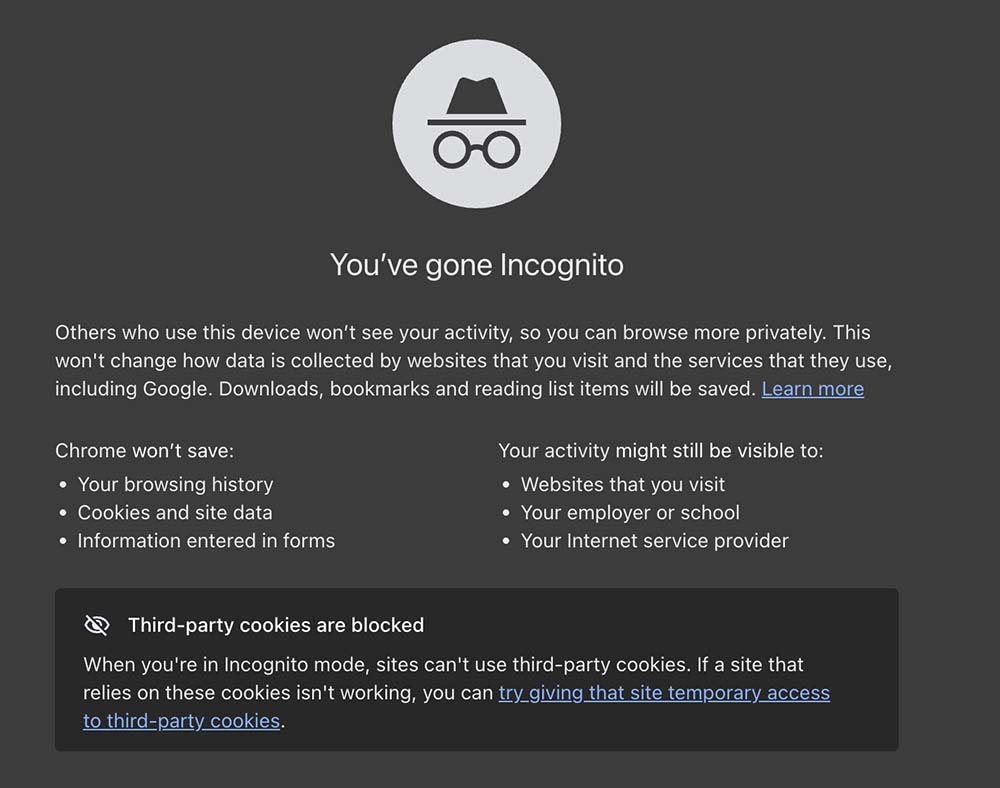Click the "Your browsing history" bullet
Image resolution: width=1000 pixels, height=788 pixels.
click(x=175, y=484)
